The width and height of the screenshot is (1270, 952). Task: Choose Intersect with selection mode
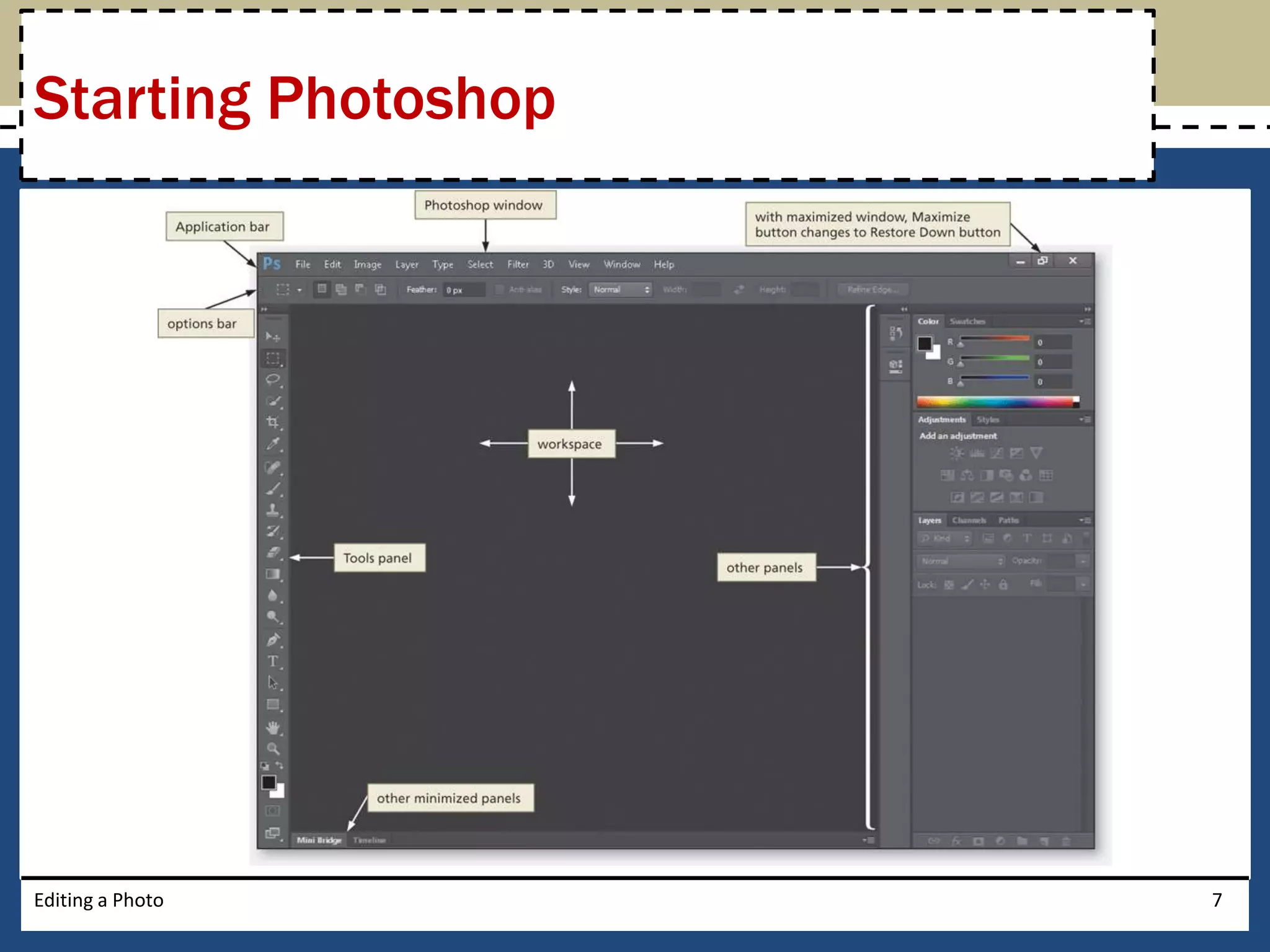pos(380,289)
